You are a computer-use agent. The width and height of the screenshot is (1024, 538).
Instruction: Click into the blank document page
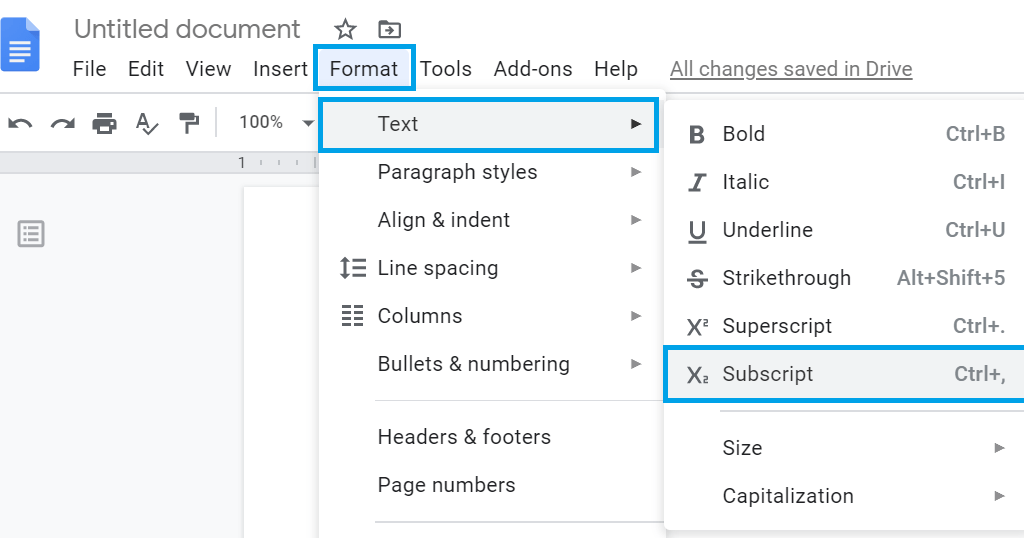click(281, 362)
